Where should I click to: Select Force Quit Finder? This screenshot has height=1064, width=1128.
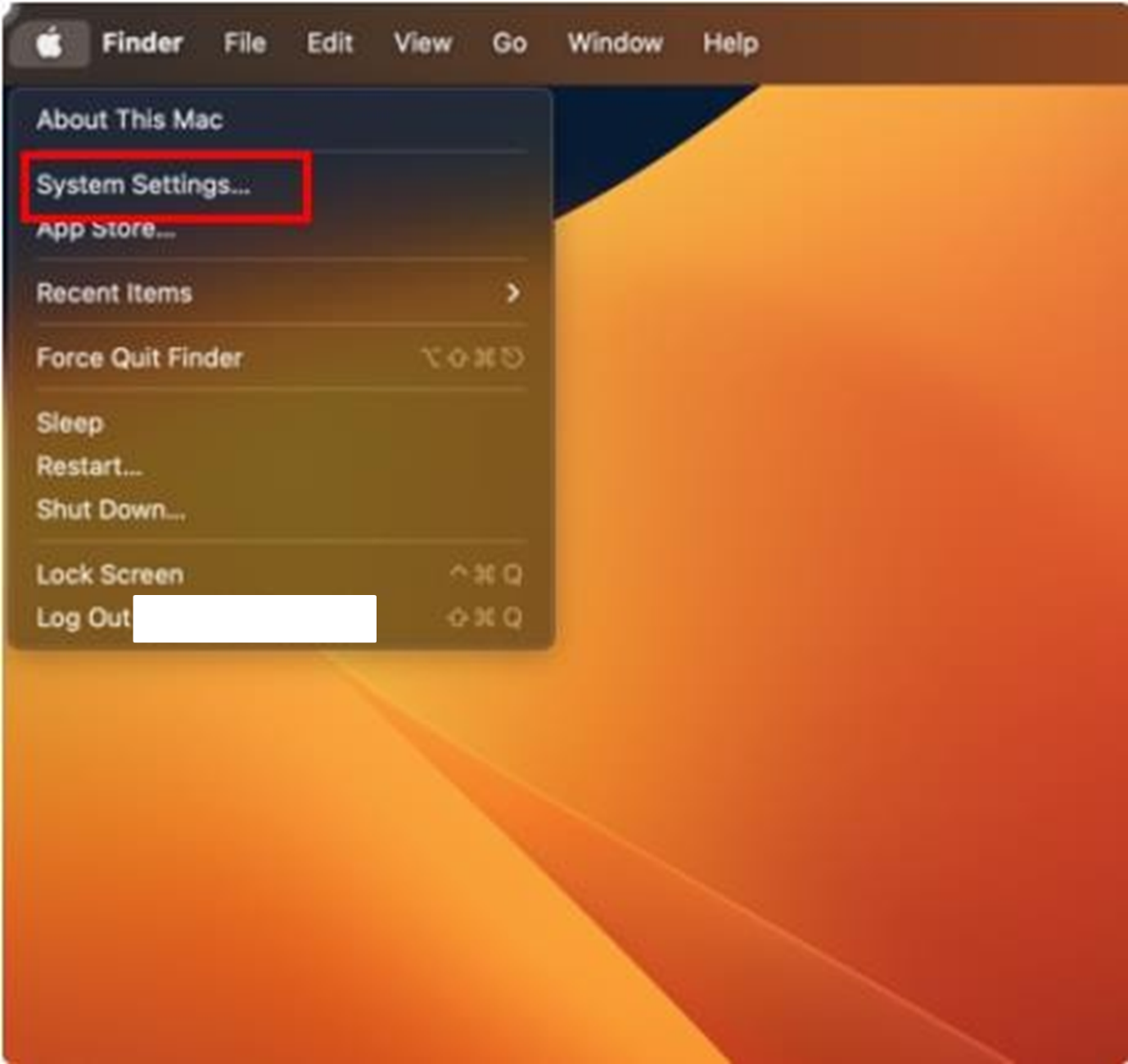coord(139,358)
